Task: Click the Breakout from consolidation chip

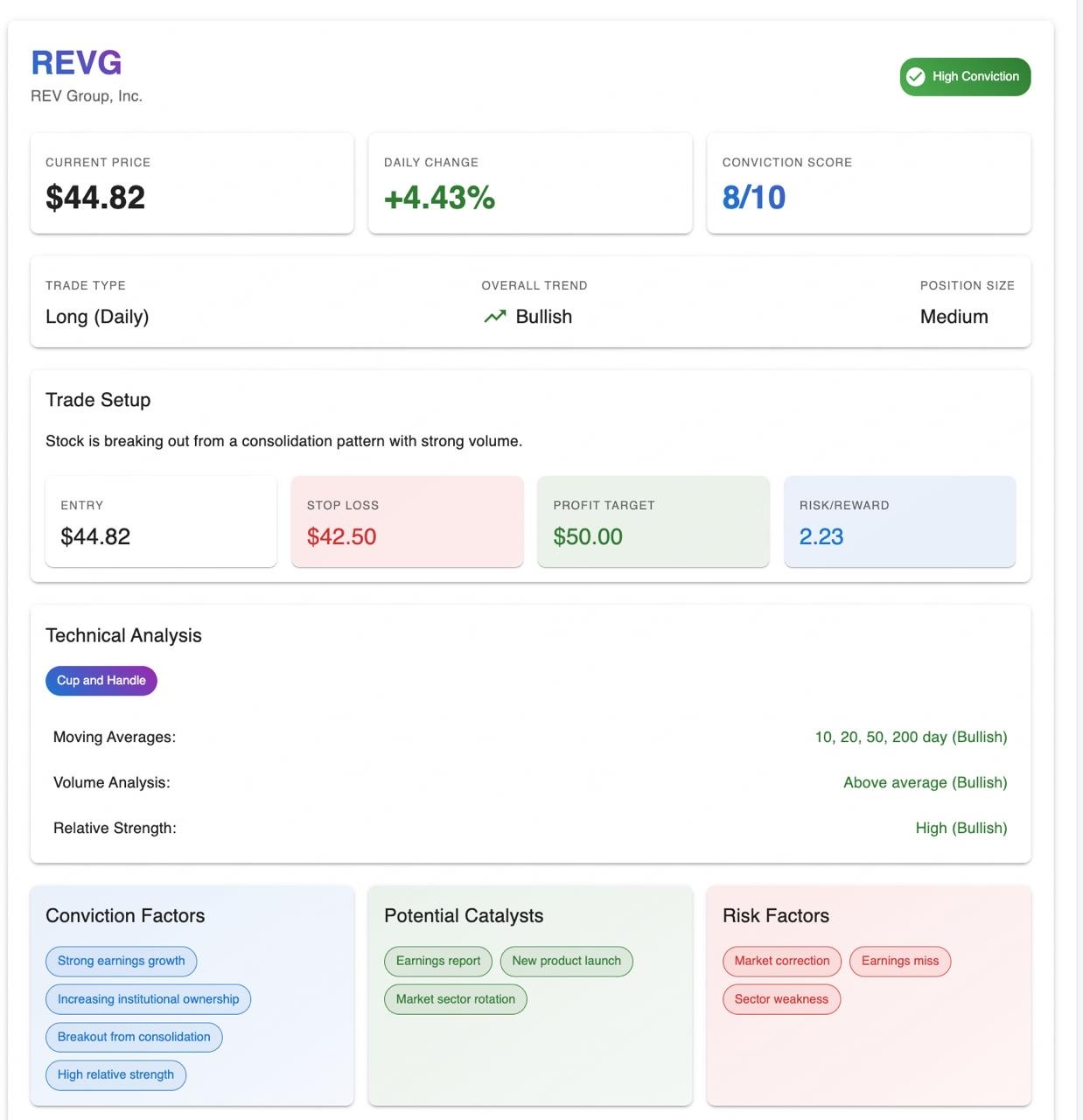Action: pyautogui.click(x=134, y=1037)
